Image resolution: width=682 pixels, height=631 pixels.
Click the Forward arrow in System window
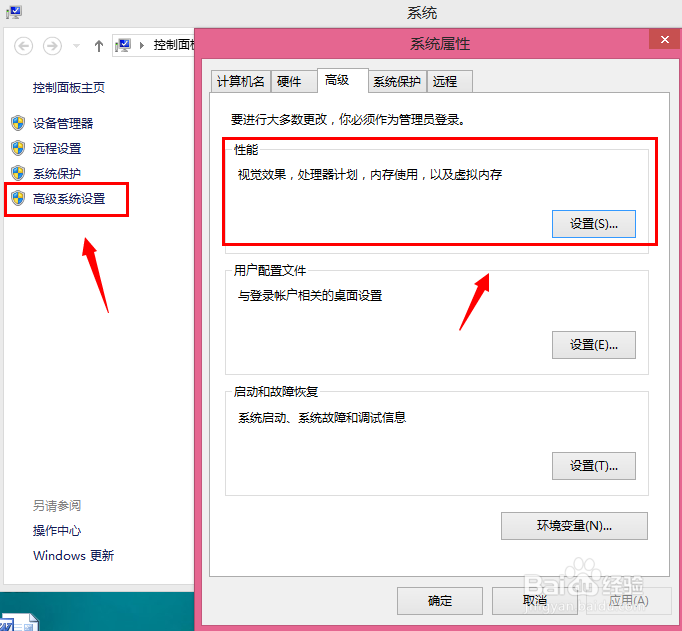point(52,46)
